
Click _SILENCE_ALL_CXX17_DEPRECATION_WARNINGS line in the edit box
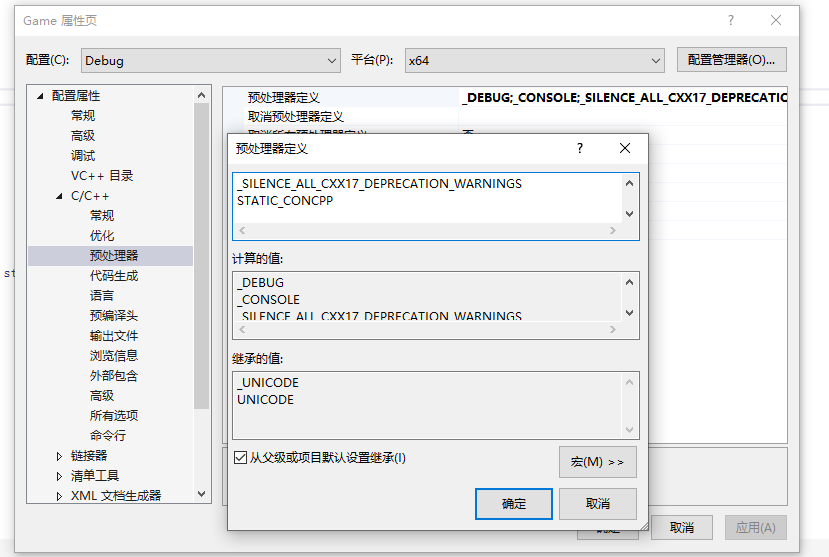[379, 184]
